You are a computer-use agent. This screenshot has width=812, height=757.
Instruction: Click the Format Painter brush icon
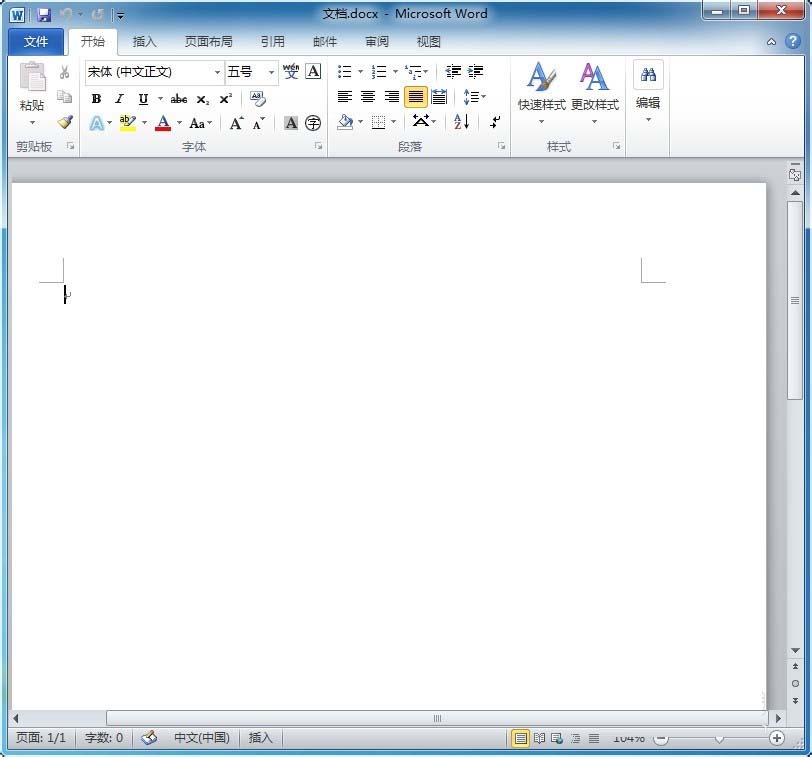65,122
